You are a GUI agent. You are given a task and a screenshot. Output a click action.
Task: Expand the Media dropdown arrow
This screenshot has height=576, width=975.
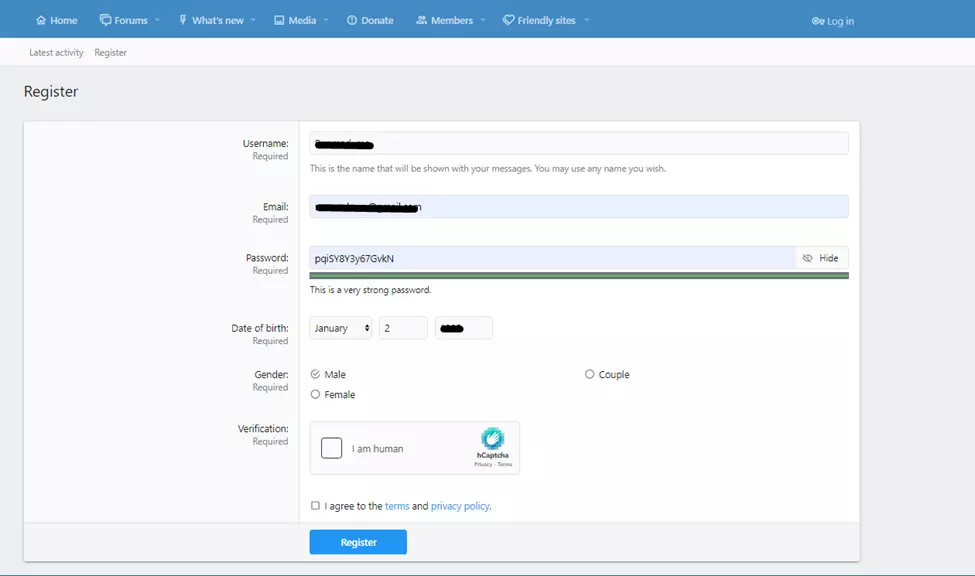(326, 21)
